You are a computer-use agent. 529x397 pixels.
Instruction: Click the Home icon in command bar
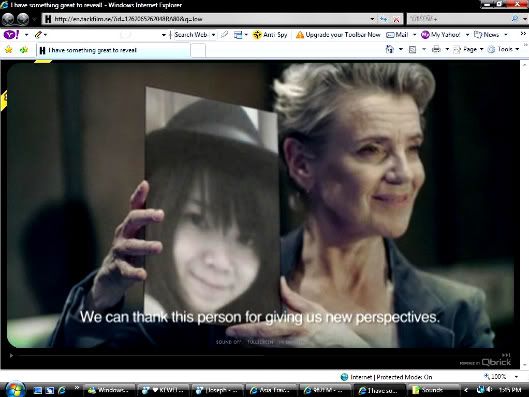click(390, 50)
